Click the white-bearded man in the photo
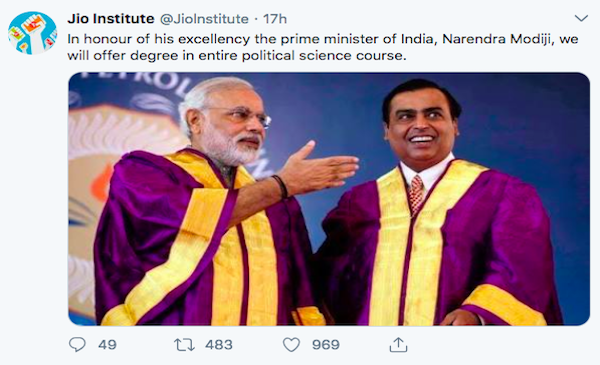 (207, 214)
